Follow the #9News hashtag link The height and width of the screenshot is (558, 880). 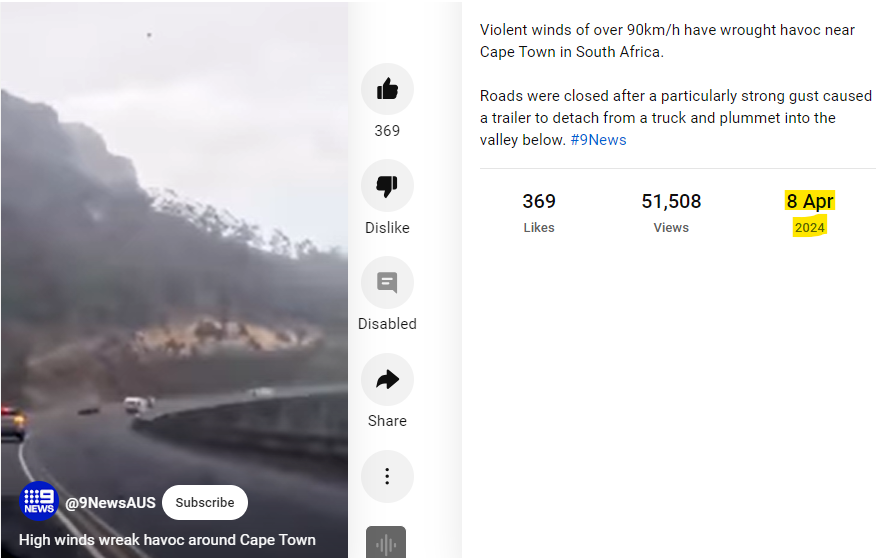coord(598,140)
